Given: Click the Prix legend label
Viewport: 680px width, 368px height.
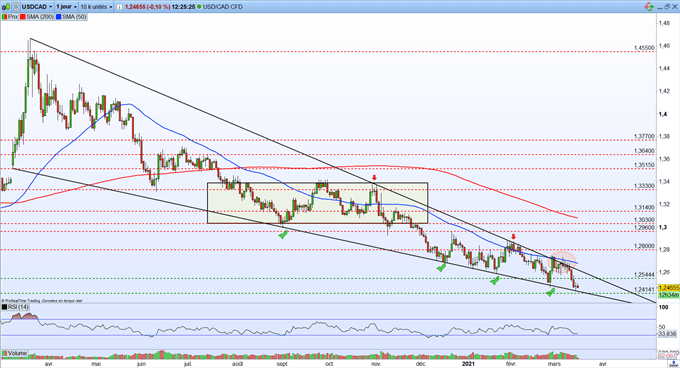Looking at the screenshot, I should click(x=13, y=17).
